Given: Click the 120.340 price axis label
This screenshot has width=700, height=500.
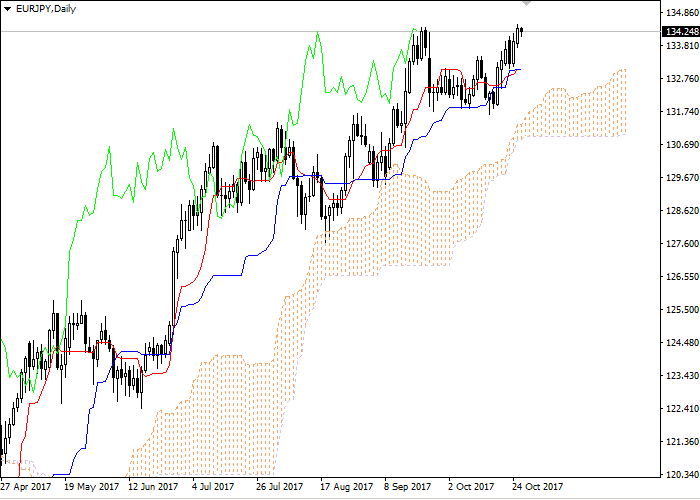Looking at the screenshot, I should [682, 475].
